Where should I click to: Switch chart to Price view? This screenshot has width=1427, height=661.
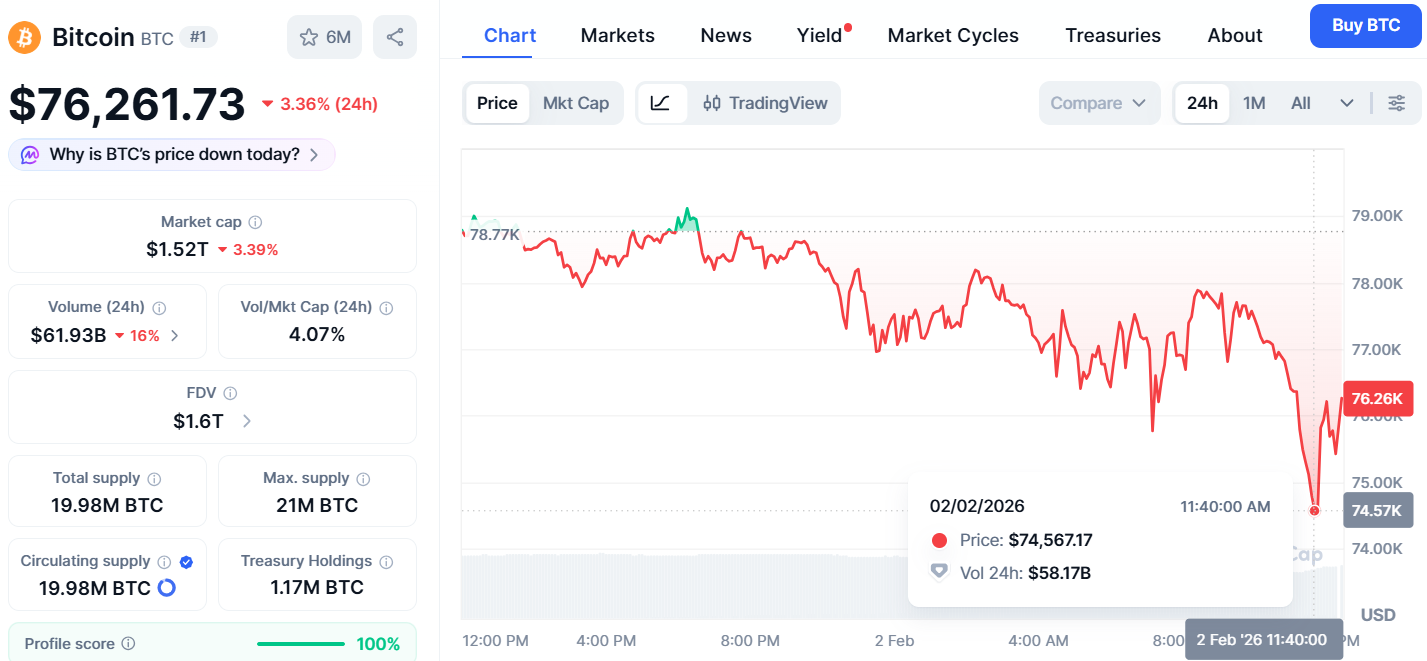coord(497,103)
